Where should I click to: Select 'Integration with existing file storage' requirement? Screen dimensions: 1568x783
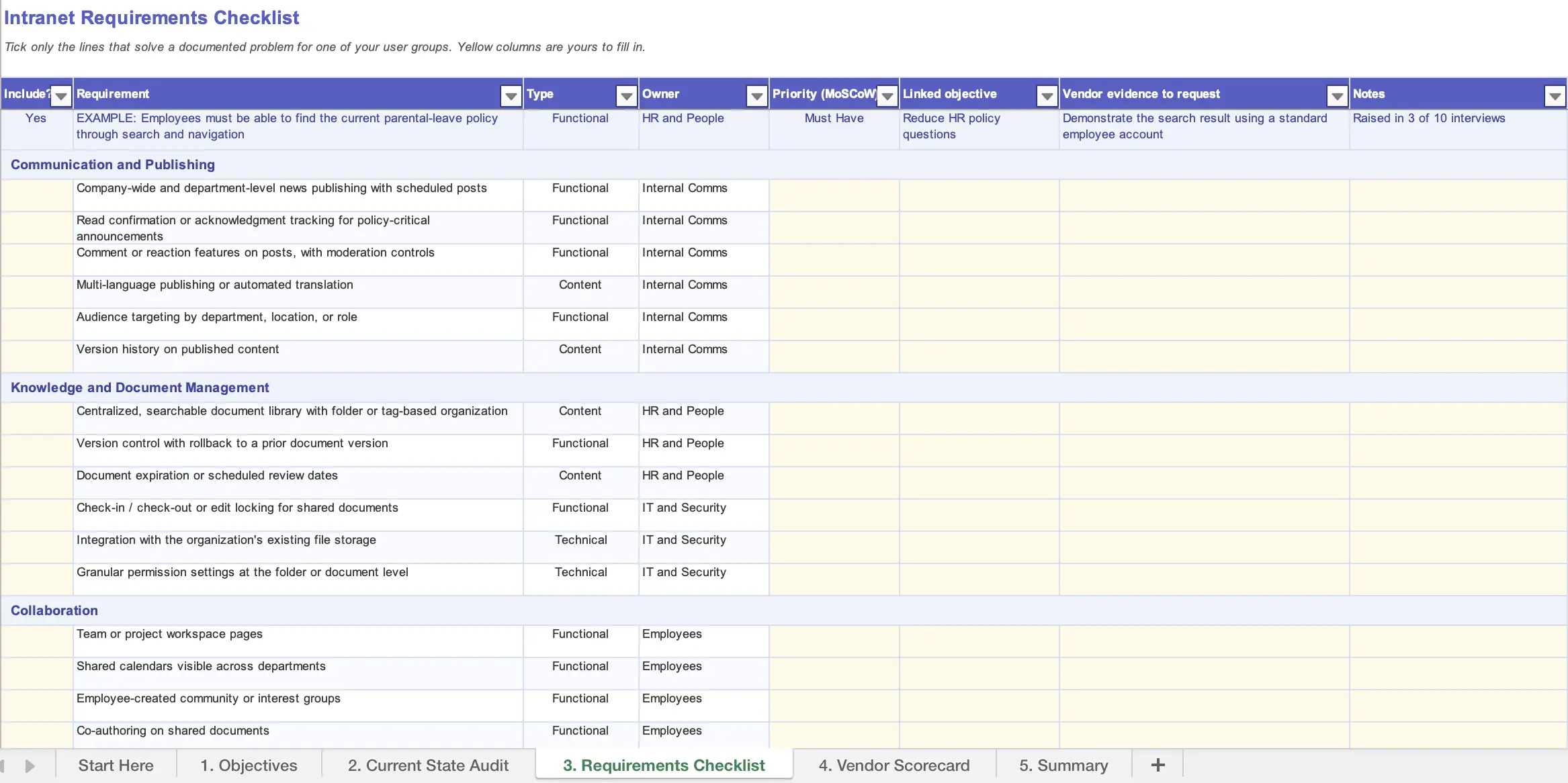coord(298,547)
